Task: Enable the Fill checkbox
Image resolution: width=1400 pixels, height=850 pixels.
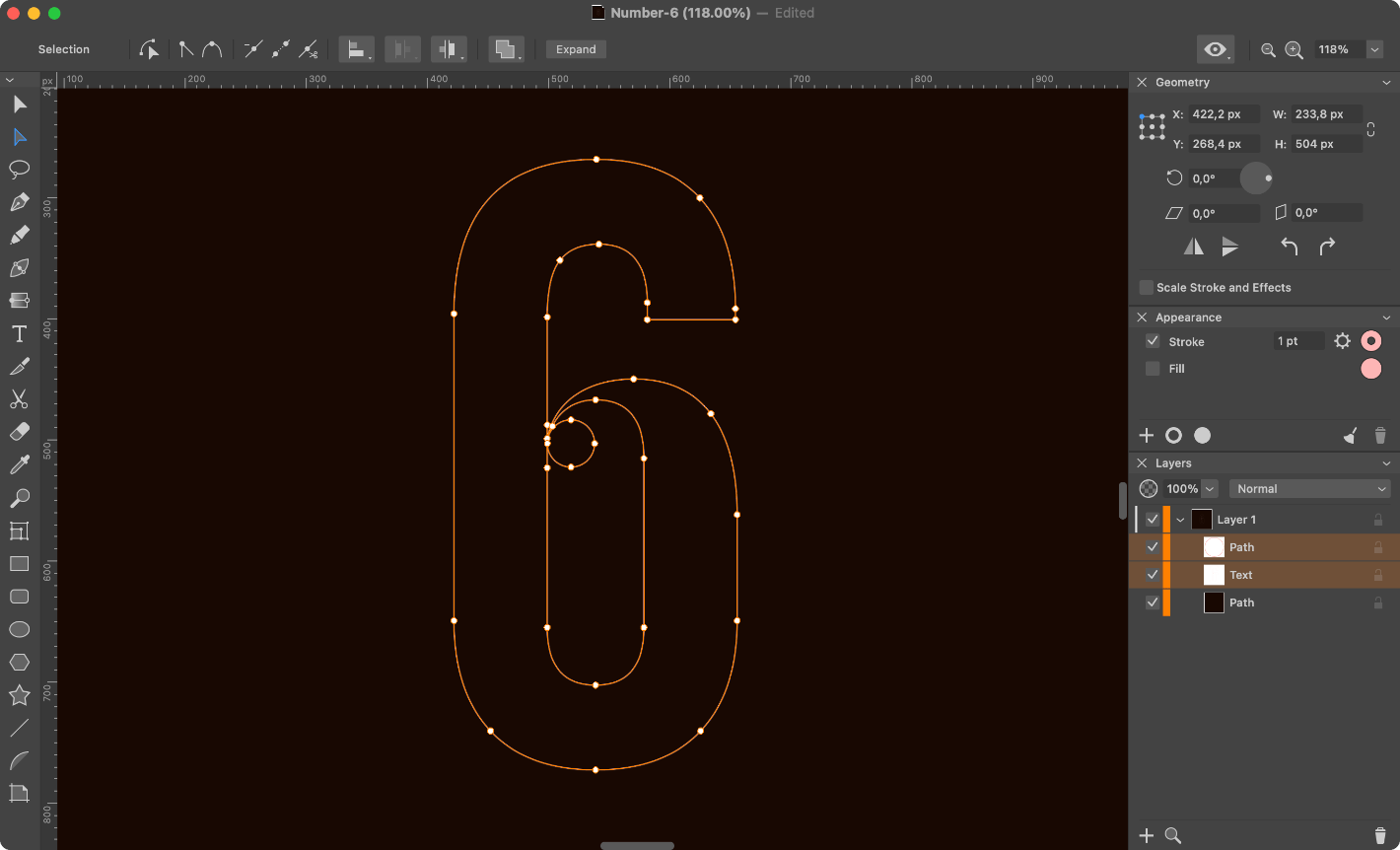Action: click(x=1153, y=369)
